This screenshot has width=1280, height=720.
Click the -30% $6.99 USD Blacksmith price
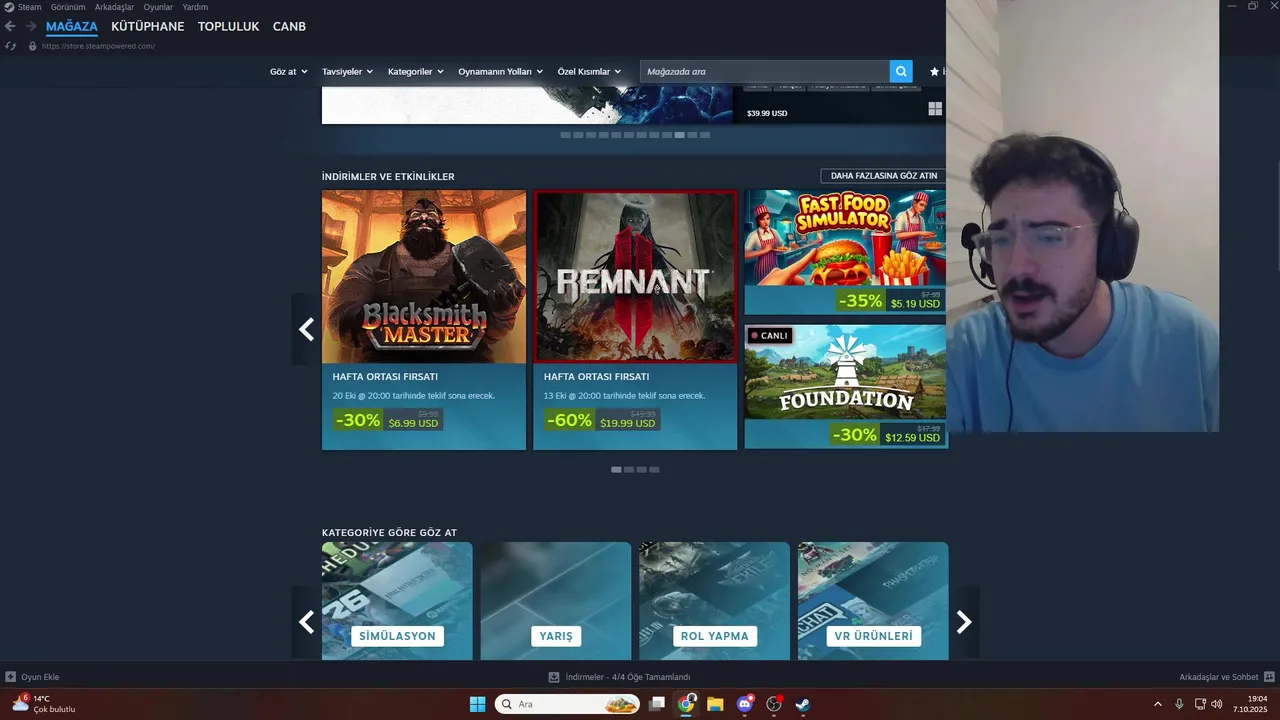coord(388,420)
